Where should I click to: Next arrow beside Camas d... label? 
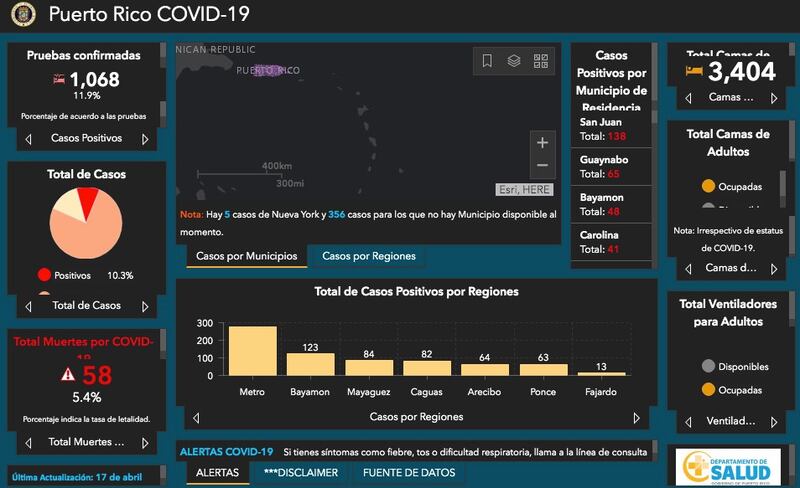(x=774, y=269)
